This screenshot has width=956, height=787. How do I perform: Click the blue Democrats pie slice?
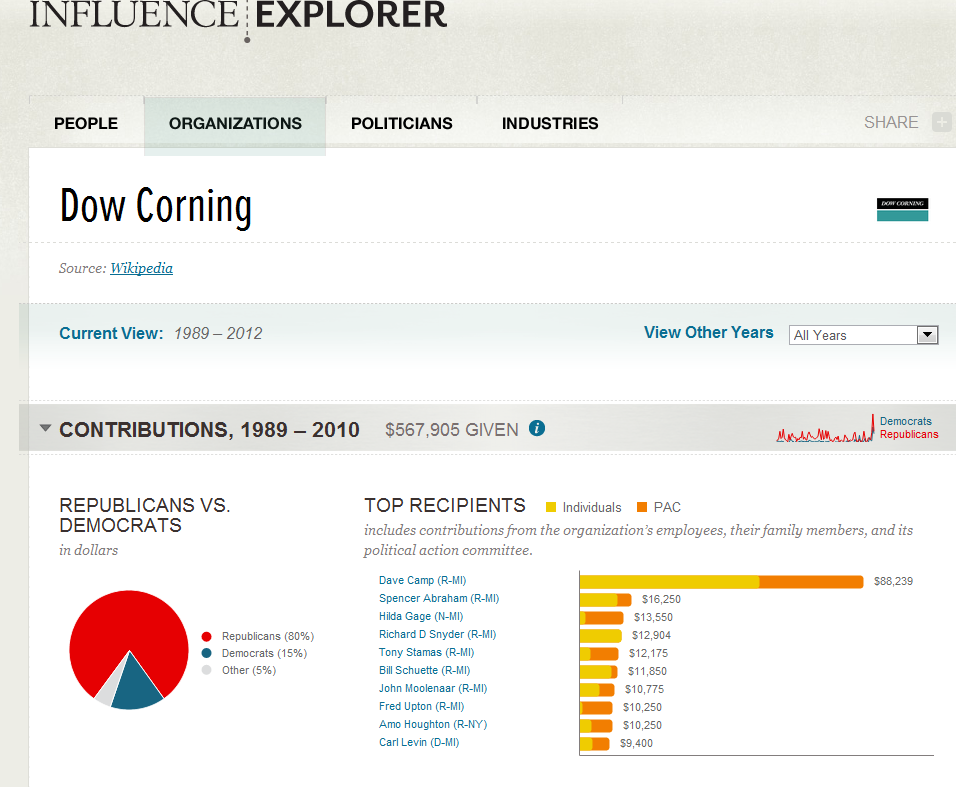[x=136, y=685]
